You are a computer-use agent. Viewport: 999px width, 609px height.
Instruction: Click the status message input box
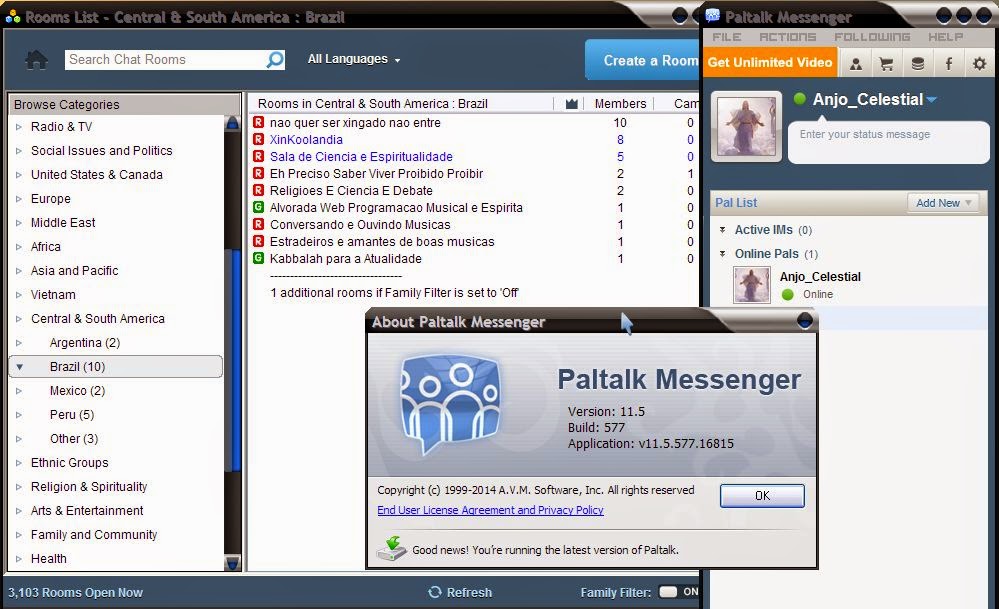click(888, 143)
